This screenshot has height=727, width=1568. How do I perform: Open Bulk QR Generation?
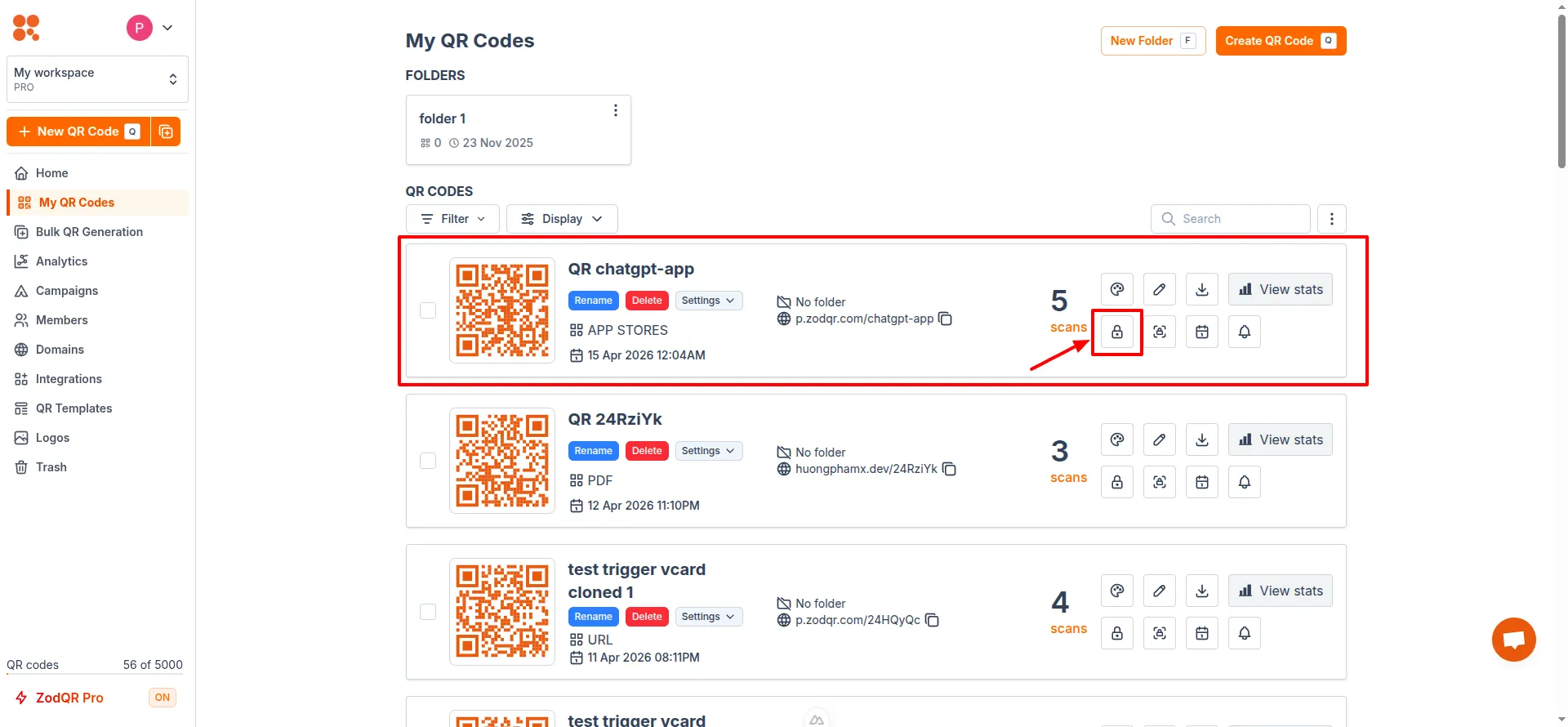click(x=97, y=232)
